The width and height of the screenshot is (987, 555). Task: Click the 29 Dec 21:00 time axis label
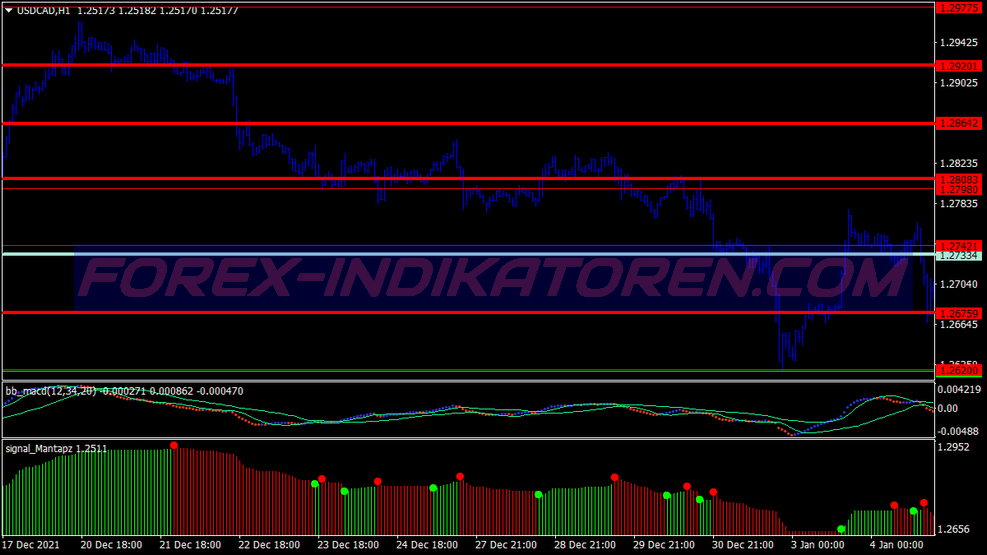coord(663,545)
